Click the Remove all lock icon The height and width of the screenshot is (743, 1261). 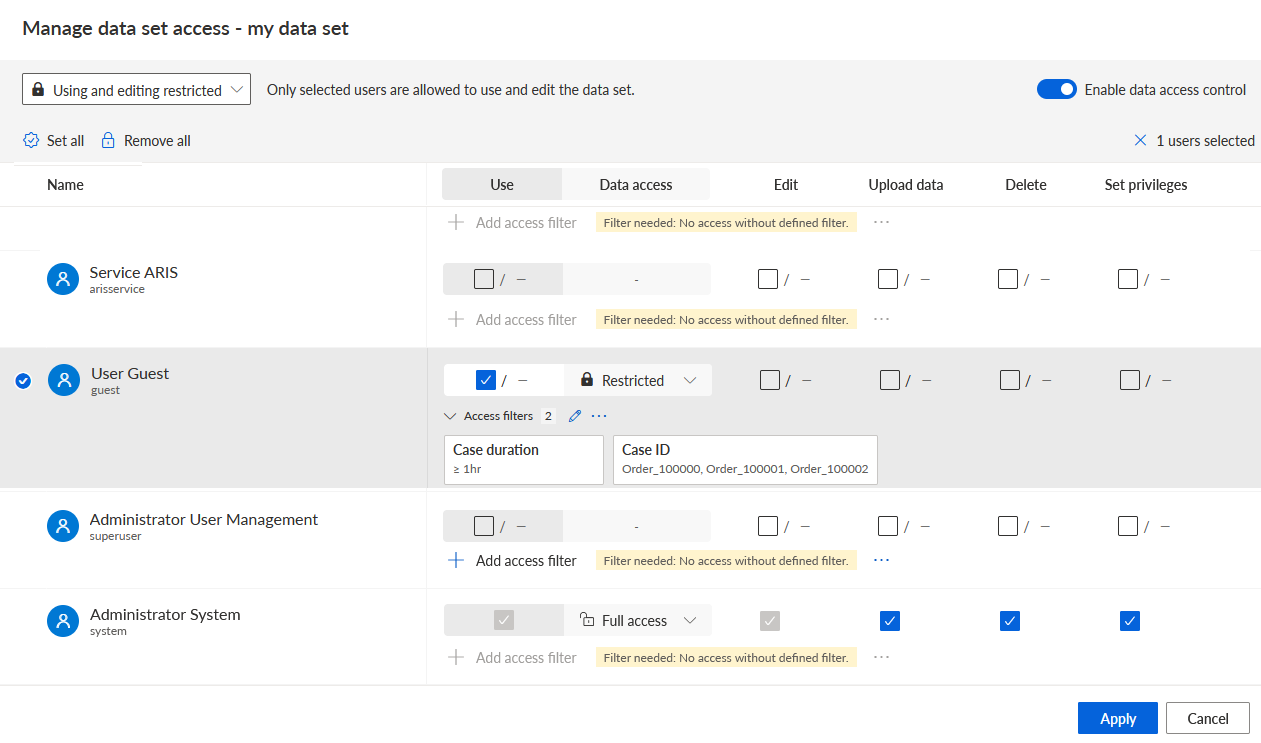click(108, 140)
